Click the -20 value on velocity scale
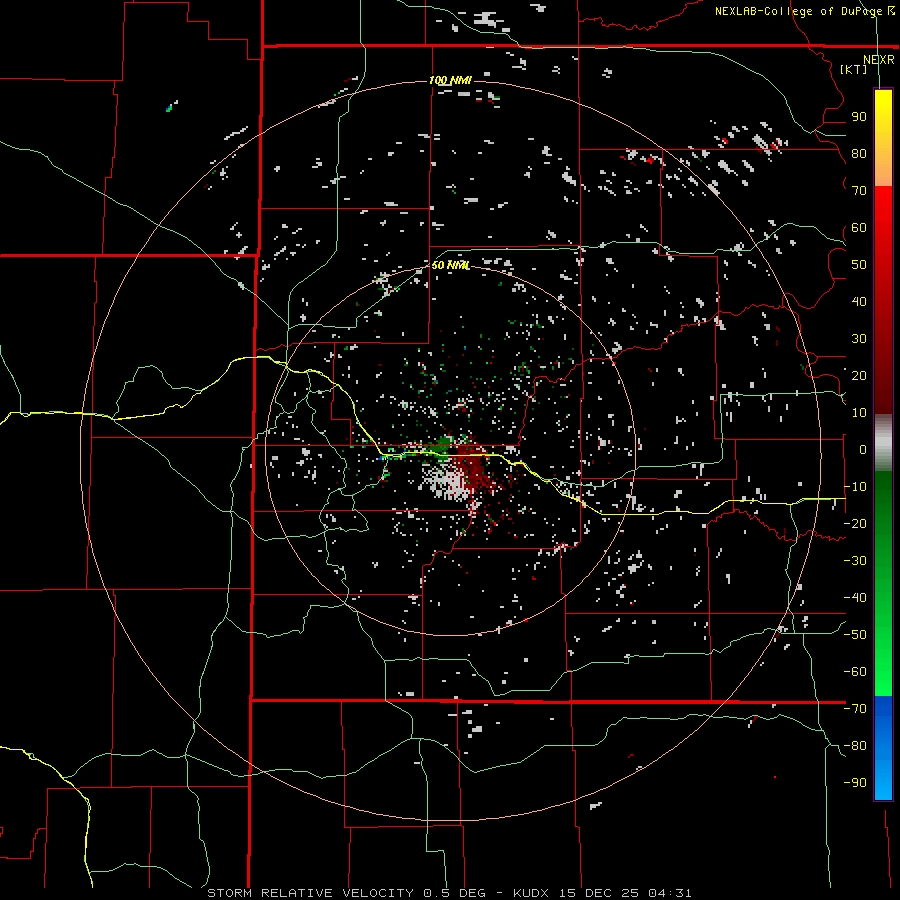Screen dimensions: 900x900 [x=855, y=523]
